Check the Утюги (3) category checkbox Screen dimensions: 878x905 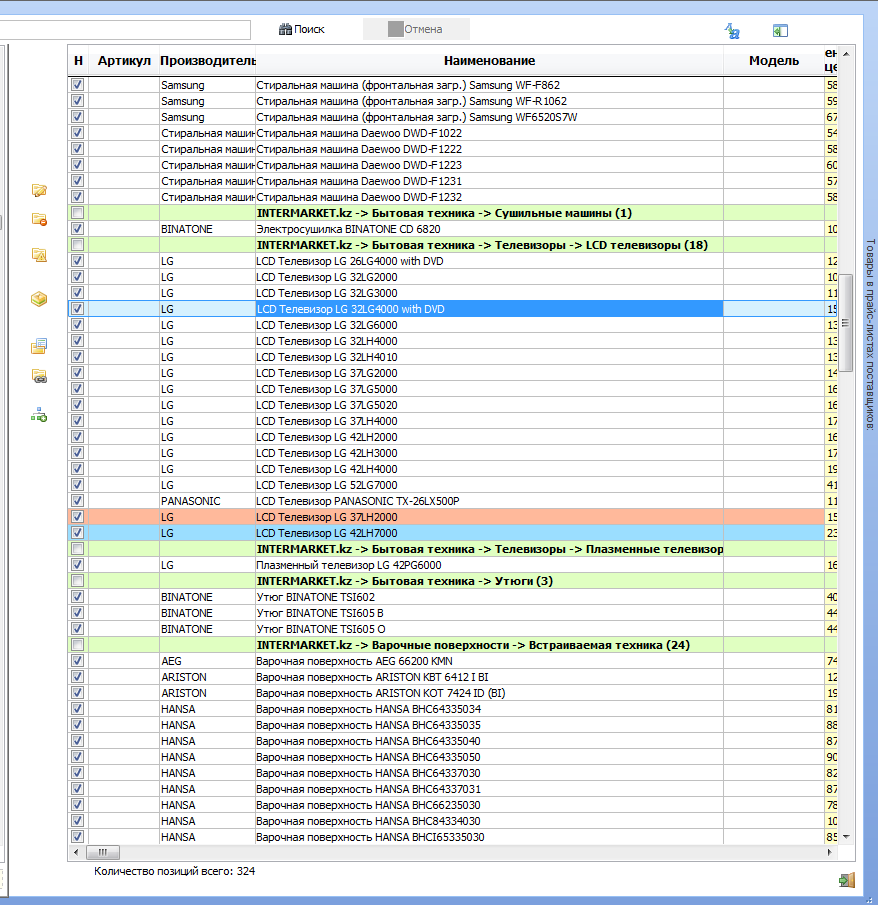(x=77, y=581)
